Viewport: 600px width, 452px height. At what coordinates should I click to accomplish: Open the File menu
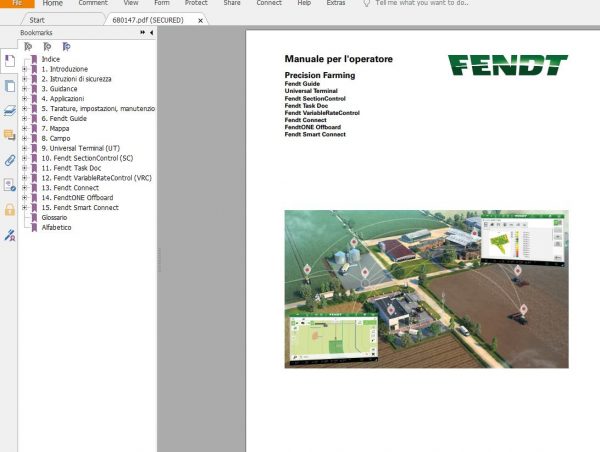point(17,3)
